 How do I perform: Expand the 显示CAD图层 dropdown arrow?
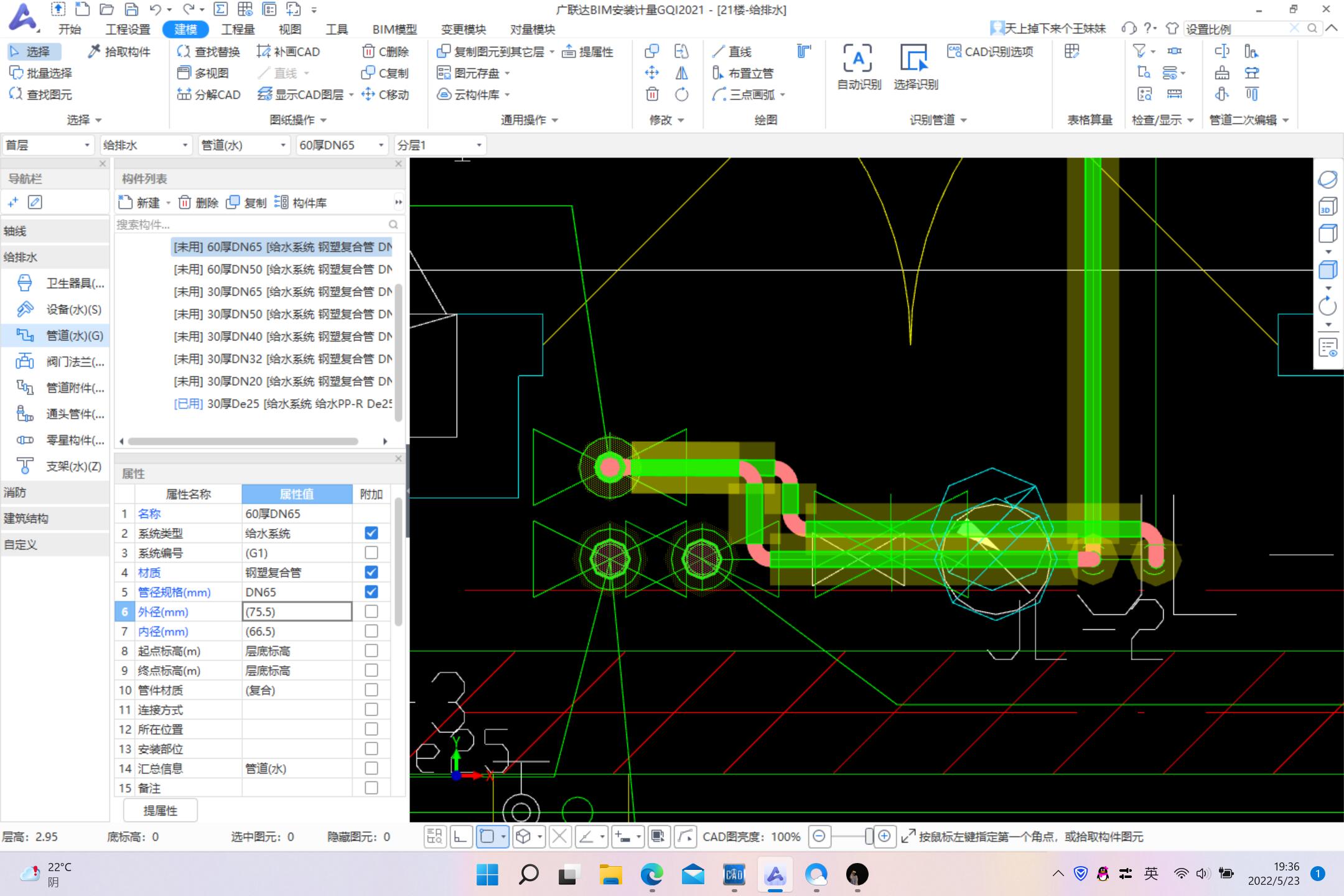(351, 95)
